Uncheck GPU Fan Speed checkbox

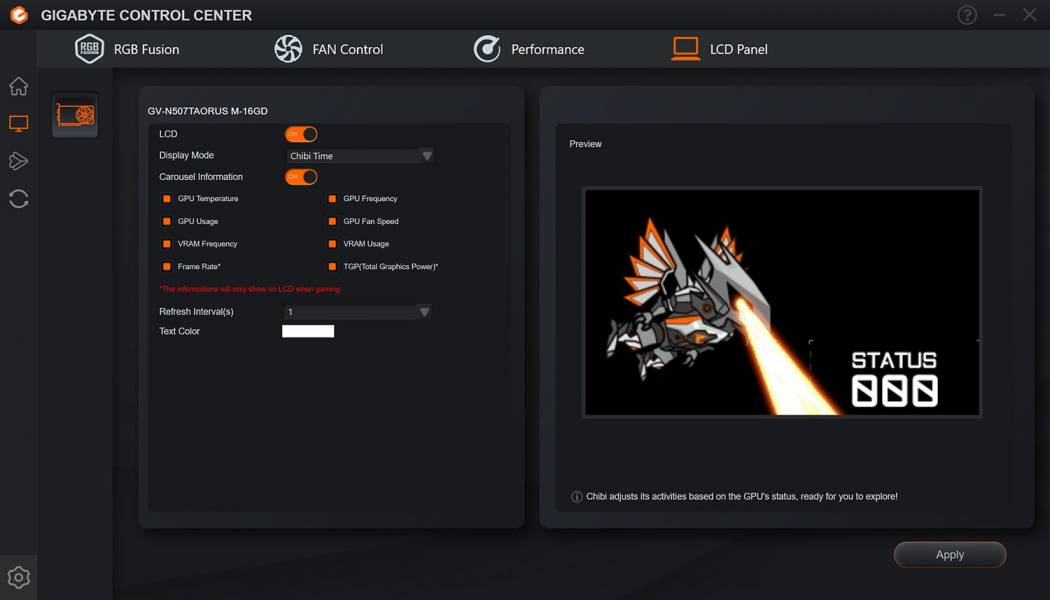[332, 222]
